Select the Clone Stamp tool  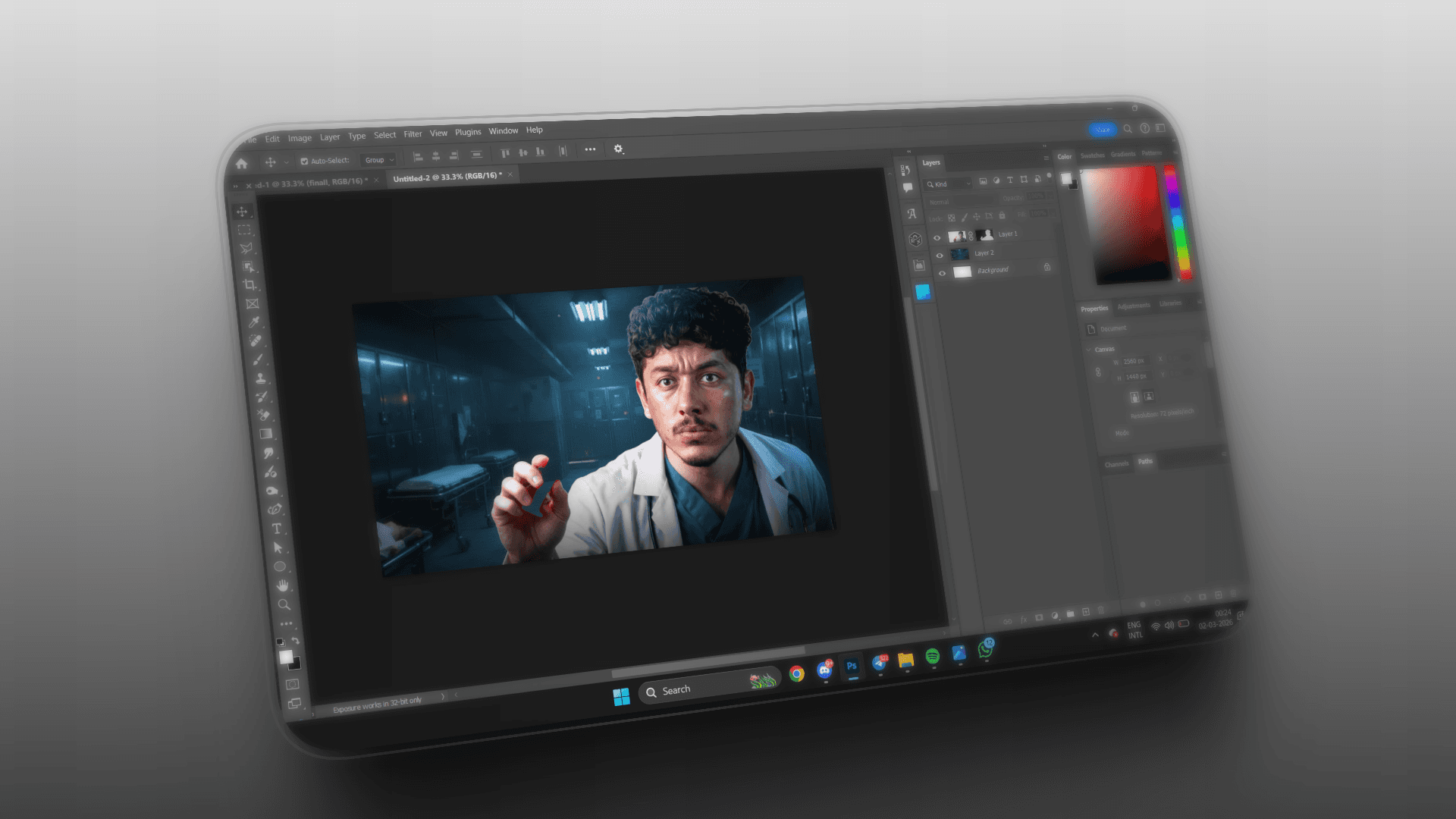tap(260, 378)
